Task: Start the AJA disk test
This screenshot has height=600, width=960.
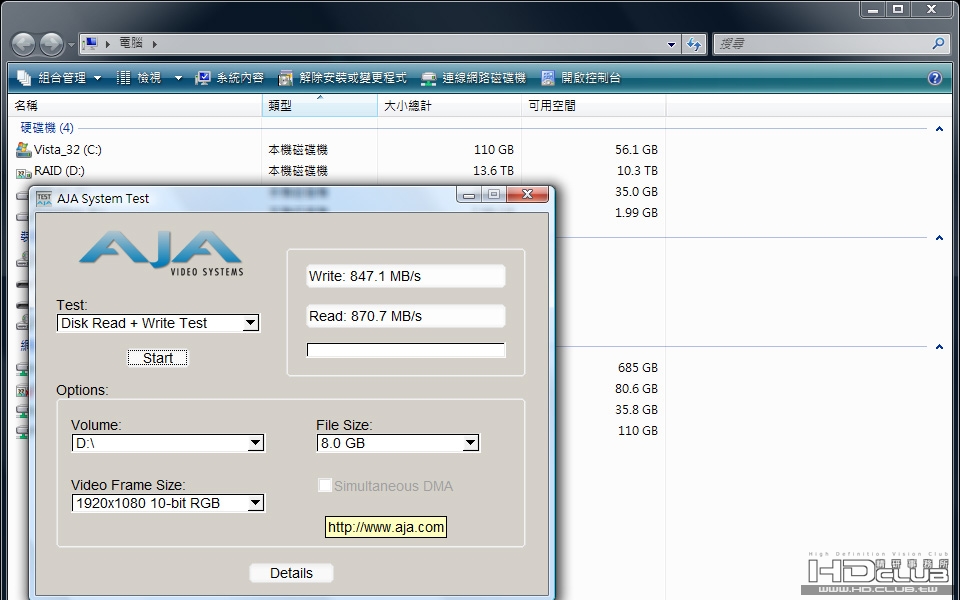Action: click(158, 358)
